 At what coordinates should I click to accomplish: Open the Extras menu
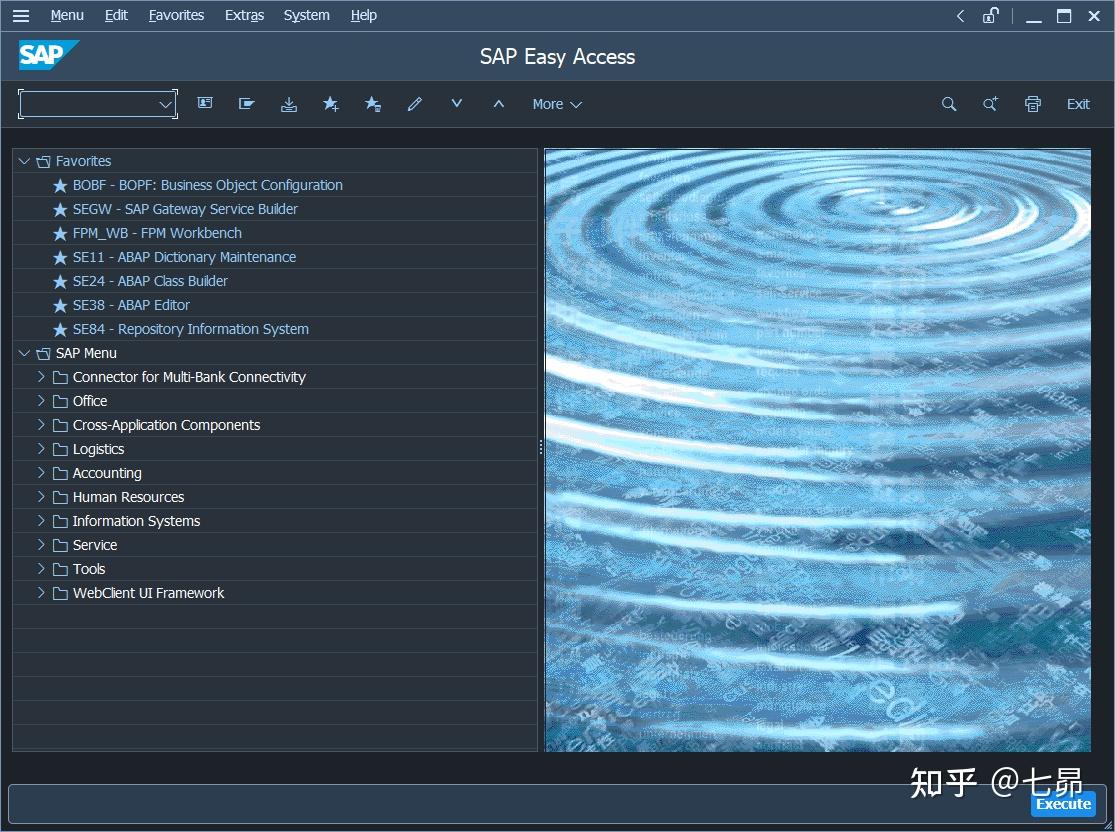tap(245, 15)
